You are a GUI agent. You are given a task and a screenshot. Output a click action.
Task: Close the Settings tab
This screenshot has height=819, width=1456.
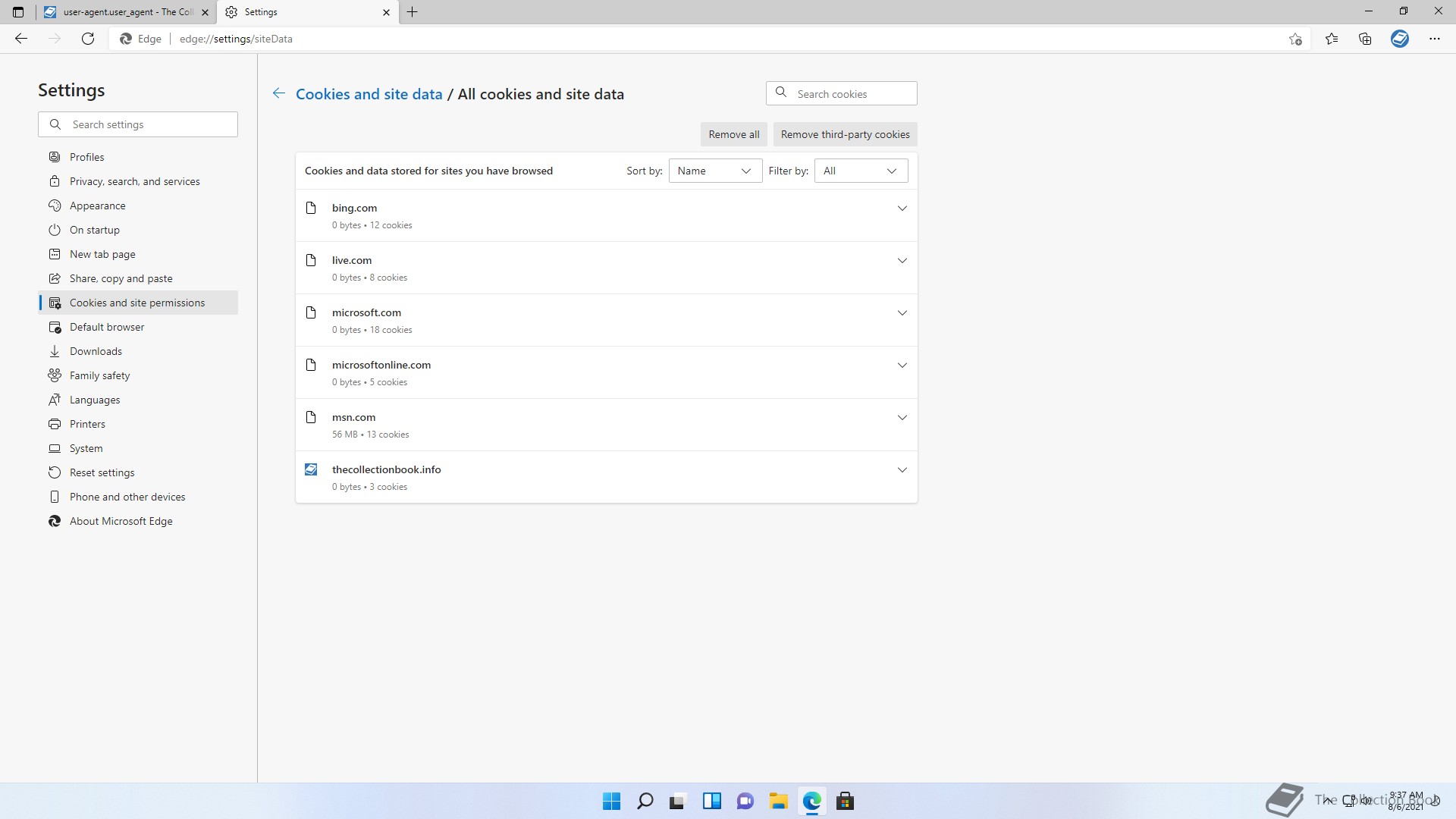[386, 12]
